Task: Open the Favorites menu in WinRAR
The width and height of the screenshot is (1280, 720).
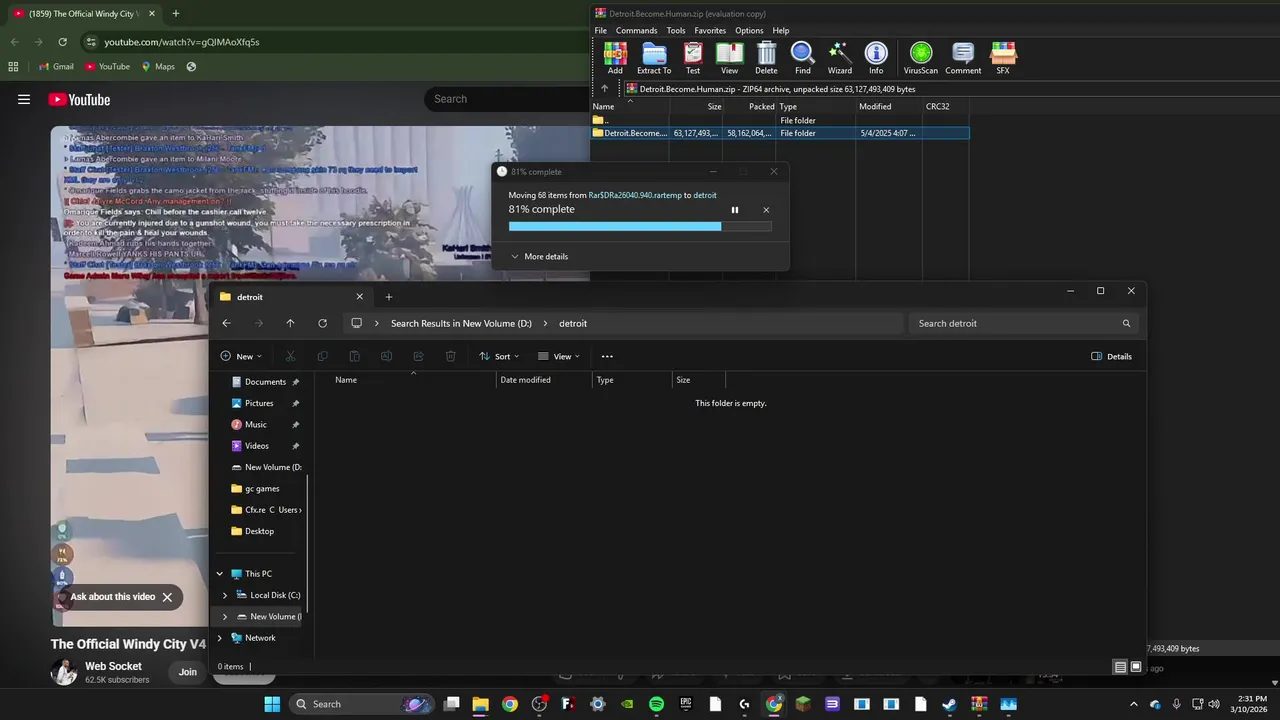Action: (710, 31)
